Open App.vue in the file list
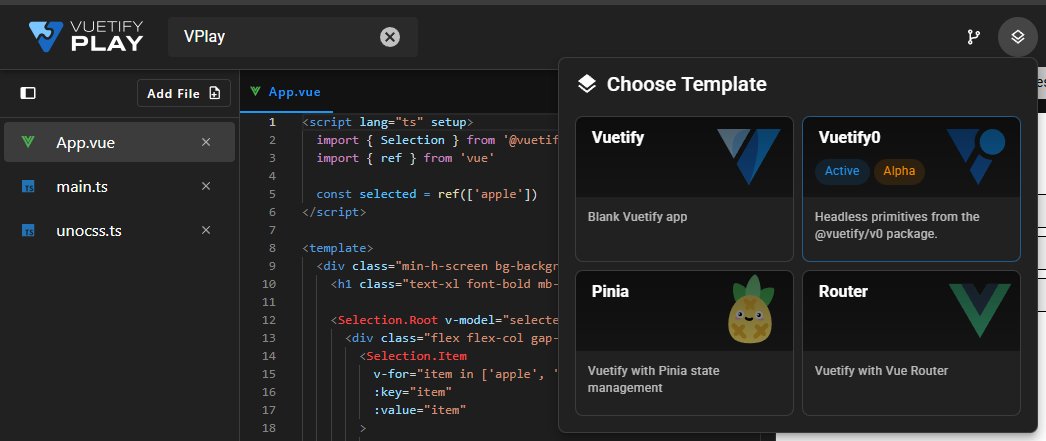The height and width of the screenshot is (441, 1046). [119, 142]
